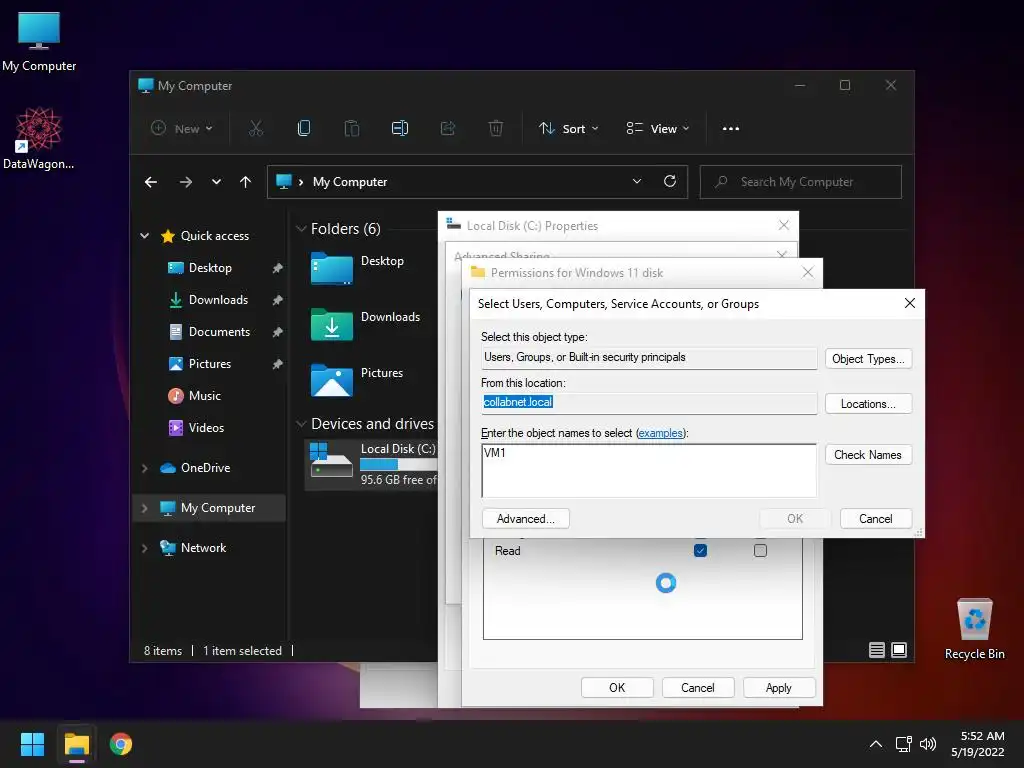Image resolution: width=1024 pixels, height=768 pixels.
Task: Collapse the Devices and drives group
Action: 301,424
